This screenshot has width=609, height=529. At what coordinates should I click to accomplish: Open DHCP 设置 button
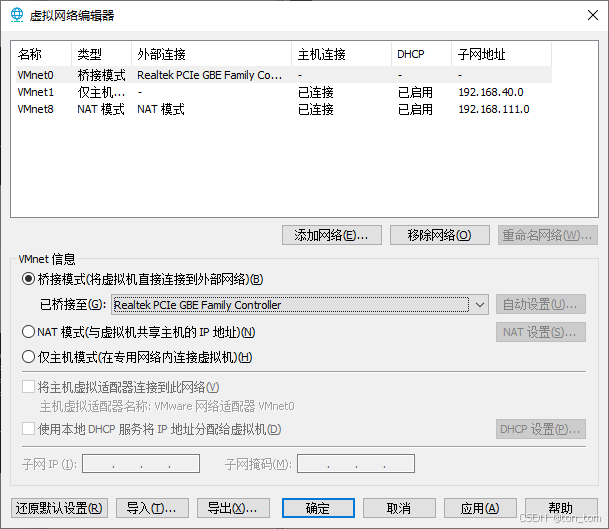[x=541, y=429]
